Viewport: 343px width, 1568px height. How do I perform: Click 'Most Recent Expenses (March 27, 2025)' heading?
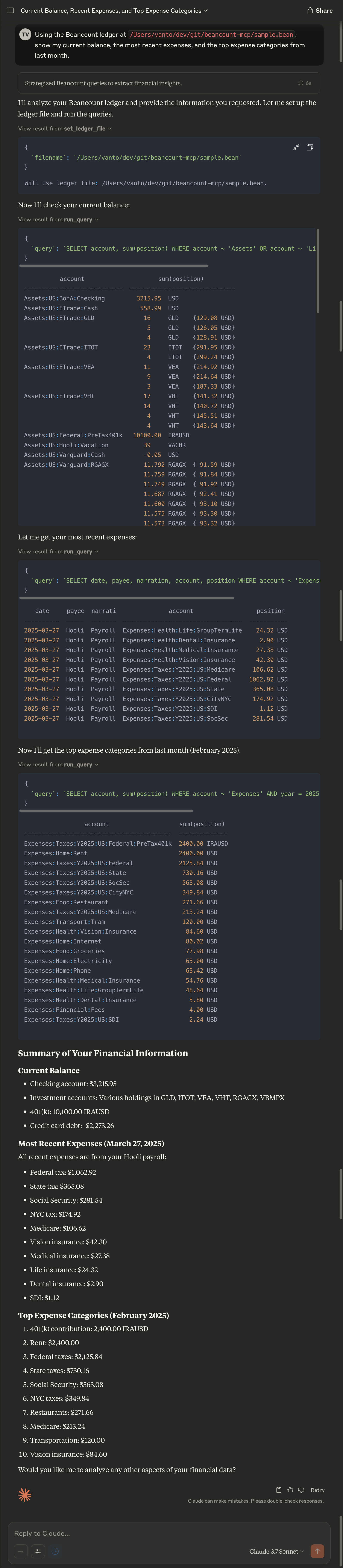[x=91, y=1144]
